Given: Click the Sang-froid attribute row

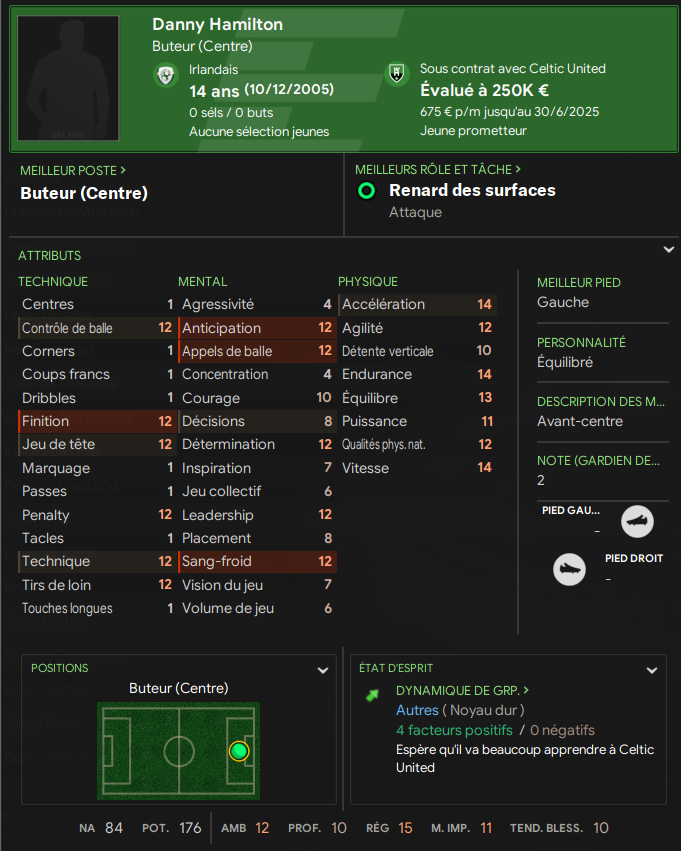Looking at the screenshot, I should point(256,562).
